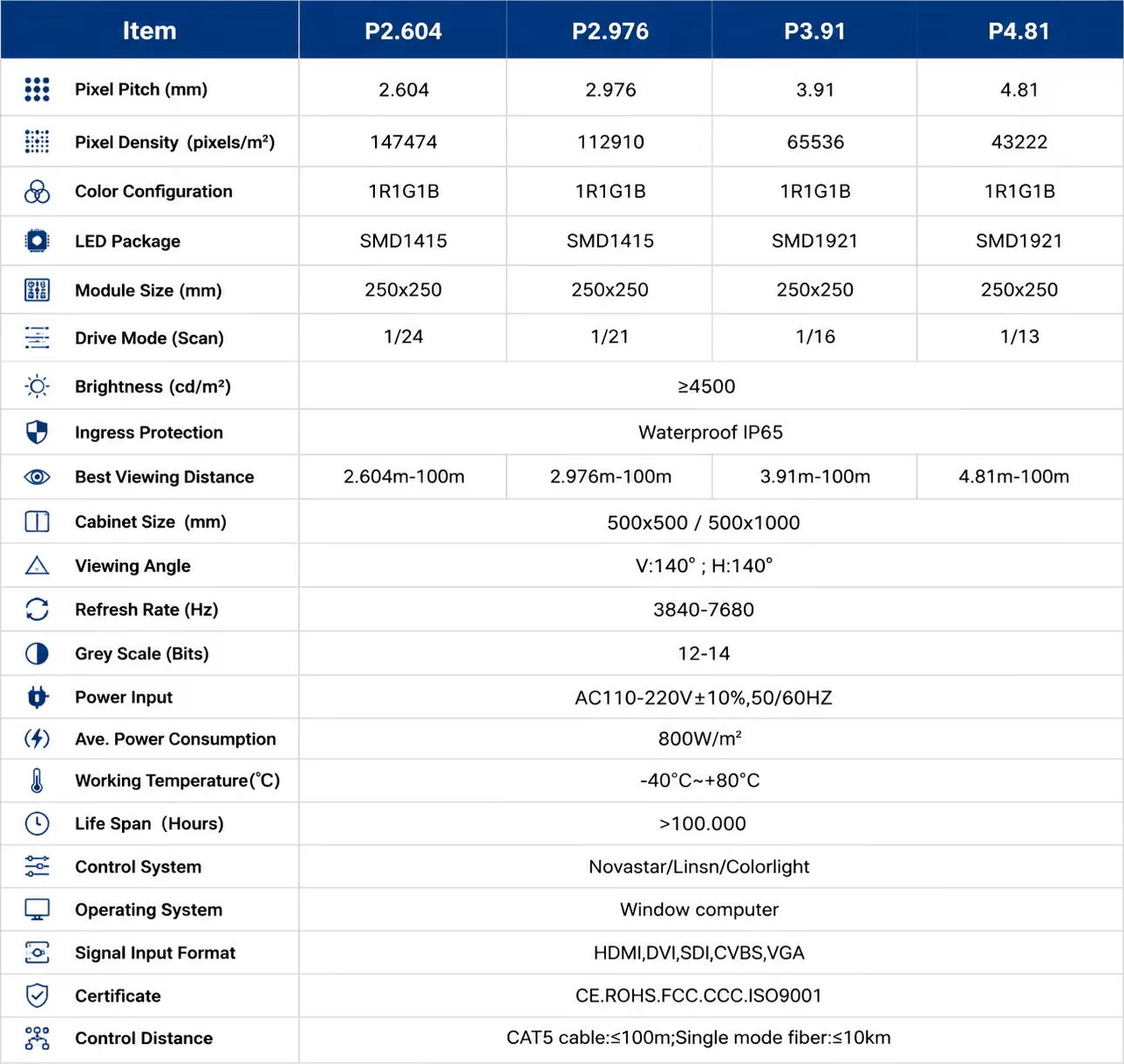
Task: Click the Operating System monitor icon
Action: tap(37, 910)
